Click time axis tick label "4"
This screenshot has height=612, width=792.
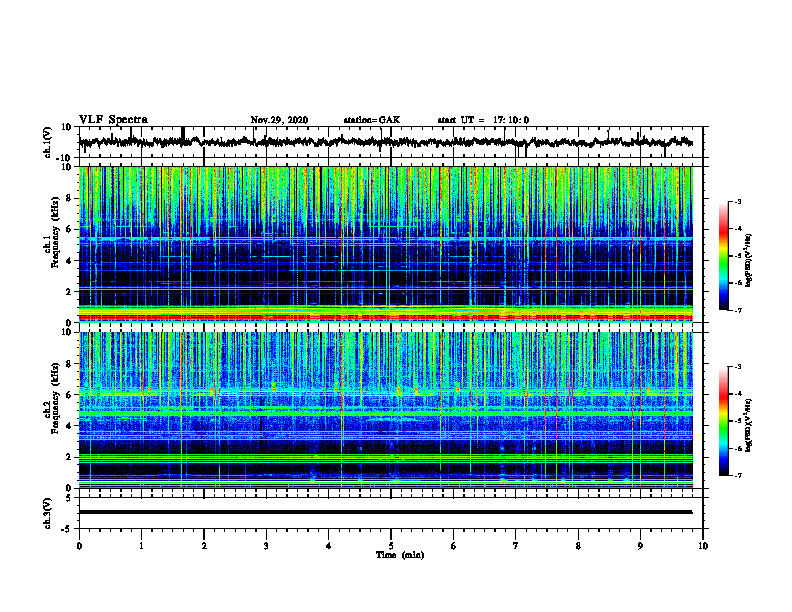coord(328,546)
